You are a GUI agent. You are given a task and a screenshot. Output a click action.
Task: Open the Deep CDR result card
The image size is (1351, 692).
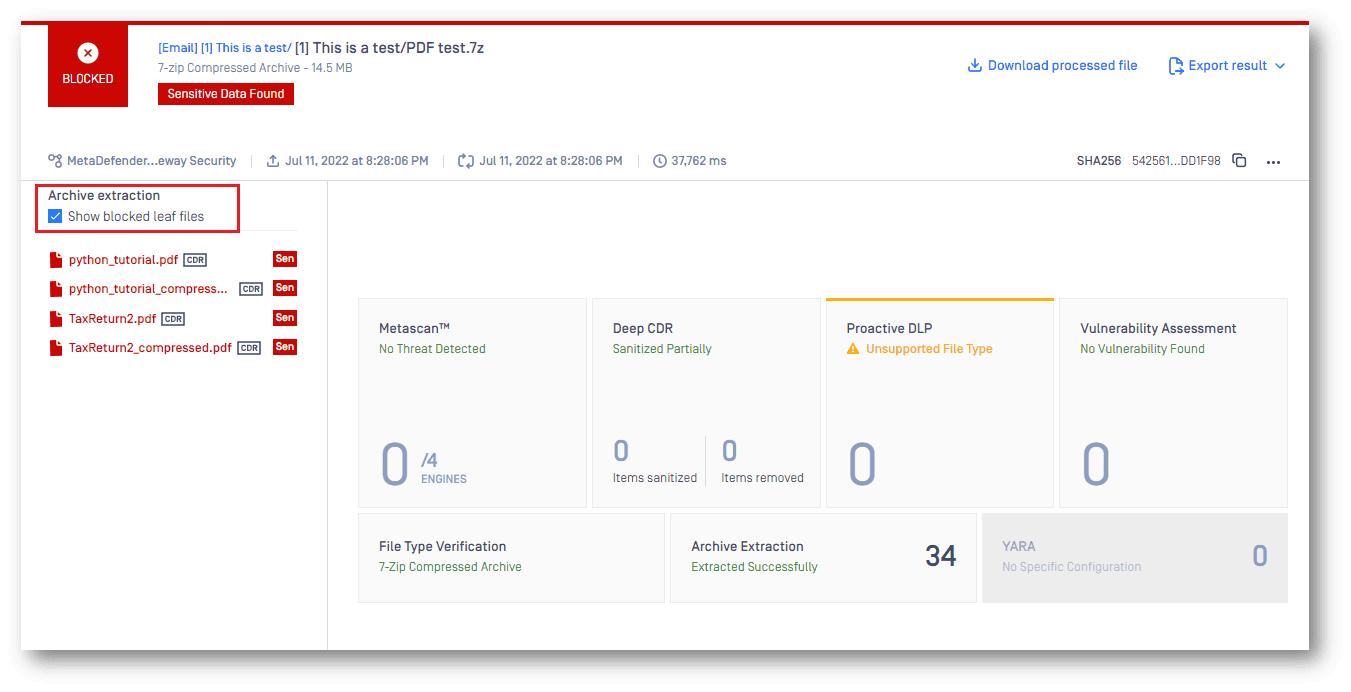(x=706, y=403)
